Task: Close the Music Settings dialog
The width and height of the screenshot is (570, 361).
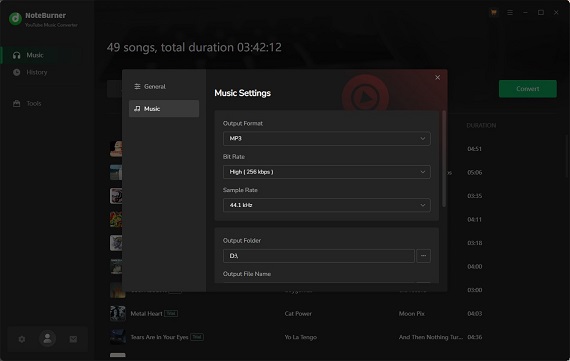Action: click(438, 77)
